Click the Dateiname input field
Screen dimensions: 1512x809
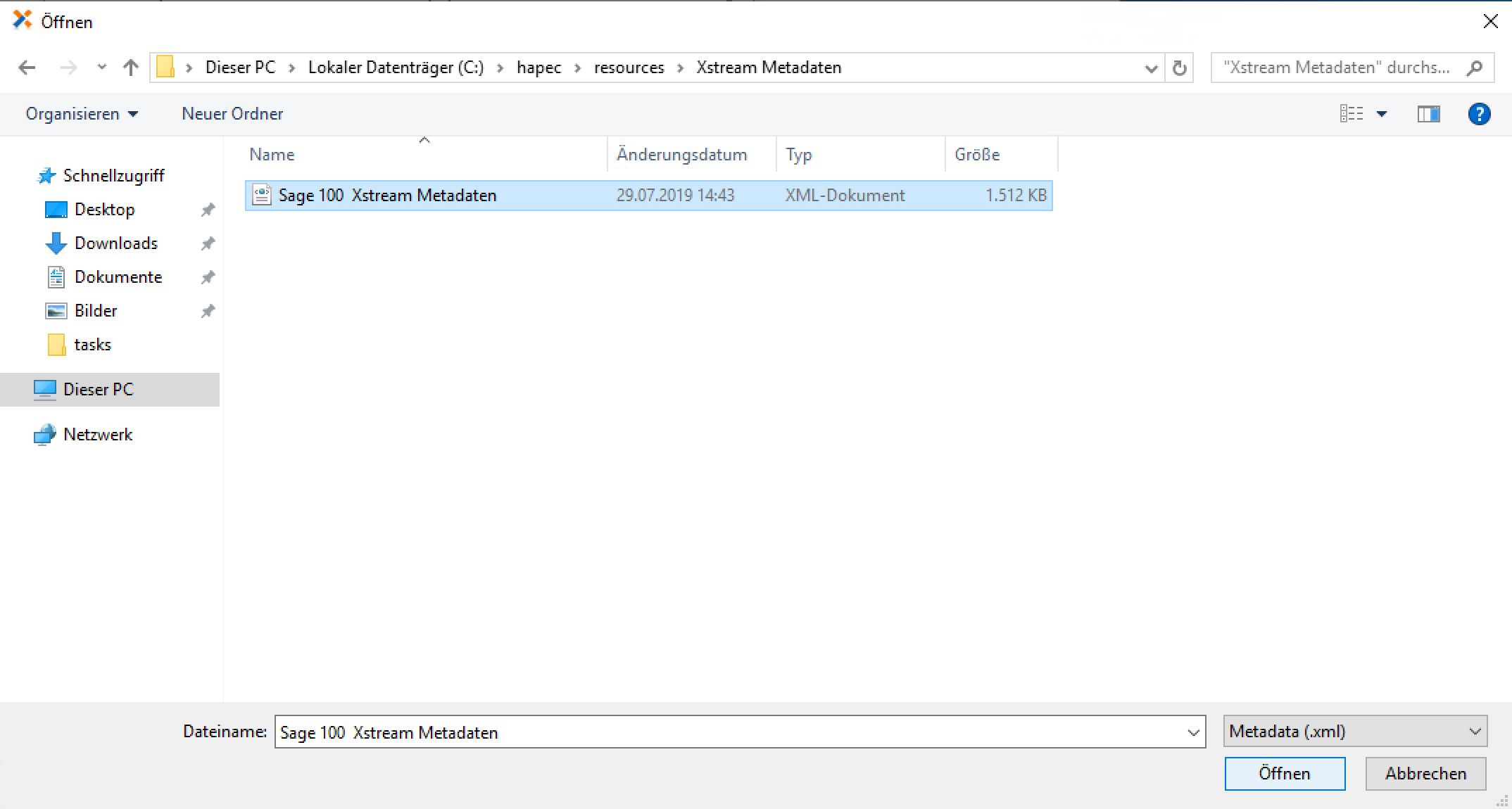pos(725,732)
